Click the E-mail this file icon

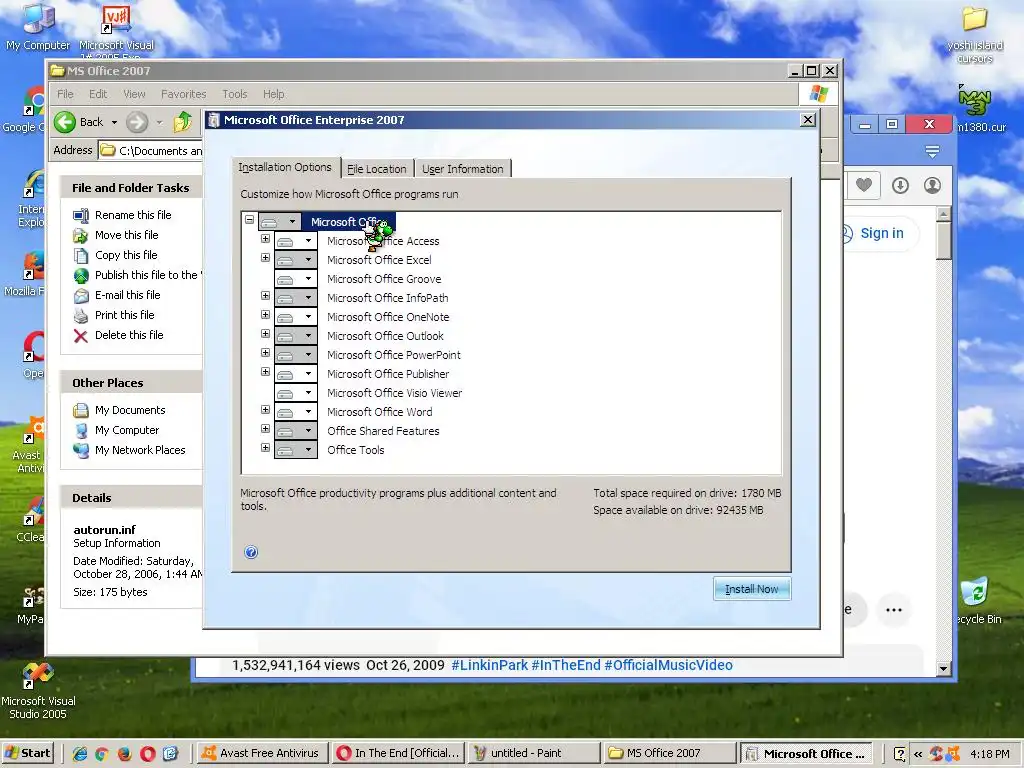[81, 296]
